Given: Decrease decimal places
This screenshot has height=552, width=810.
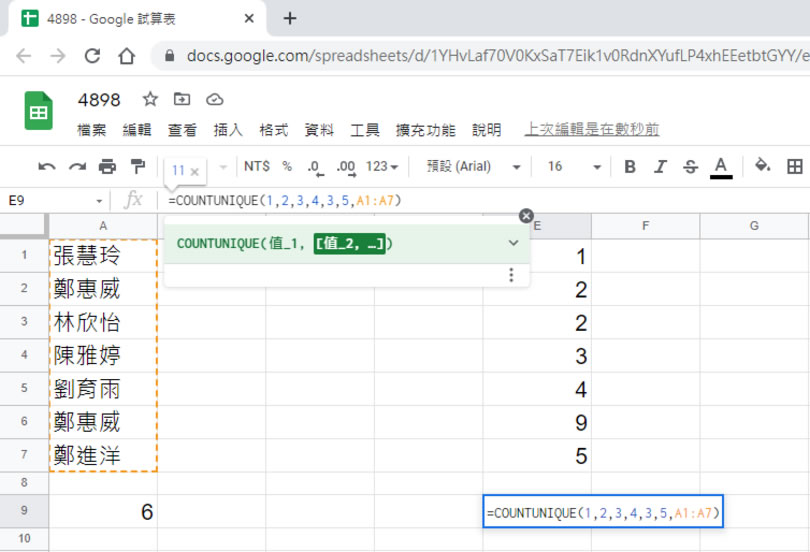Looking at the screenshot, I should pyautogui.click(x=315, y=167).
